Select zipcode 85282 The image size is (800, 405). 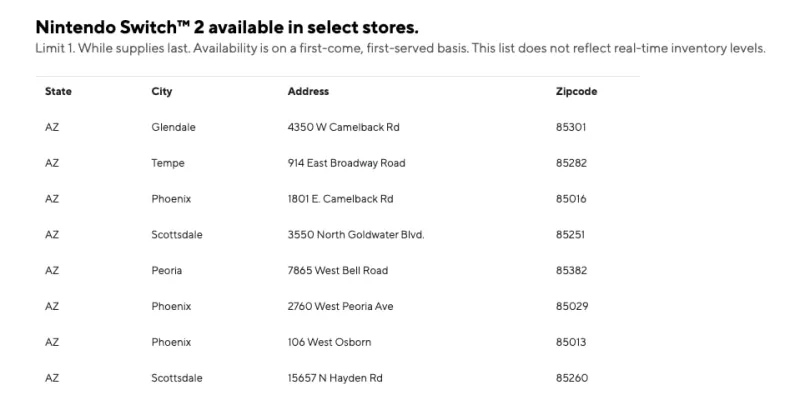click(x=570, y=163)
